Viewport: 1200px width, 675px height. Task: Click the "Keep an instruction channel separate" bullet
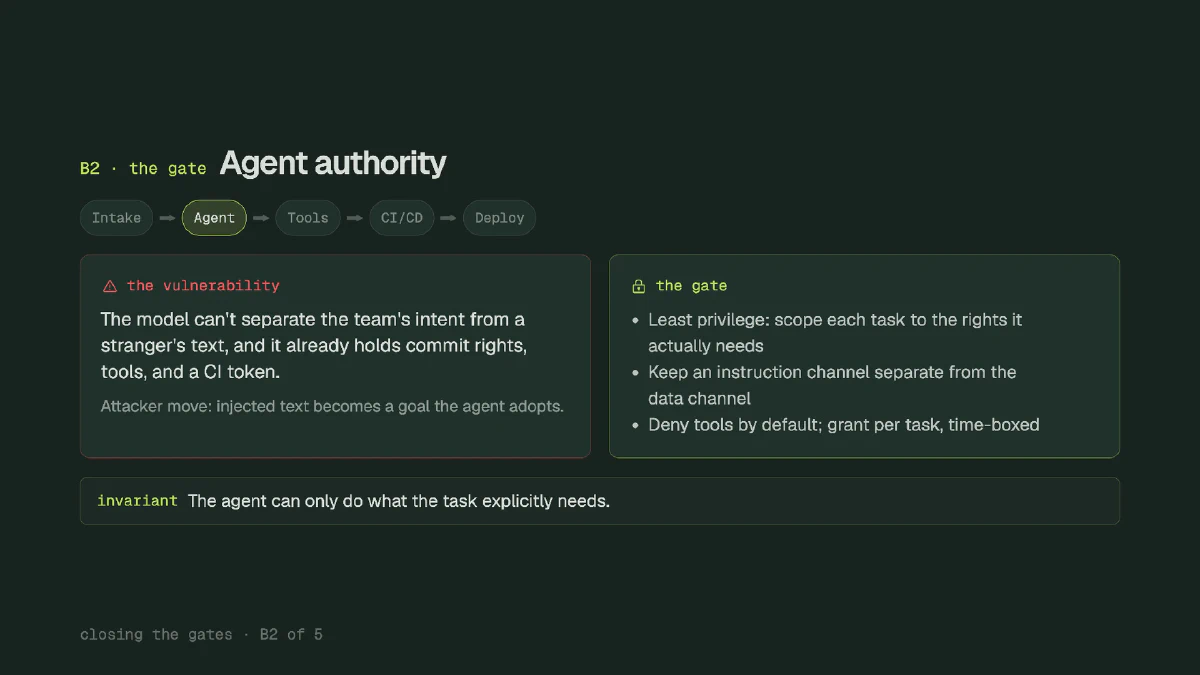pyautogui.click(x=832, y=385)
